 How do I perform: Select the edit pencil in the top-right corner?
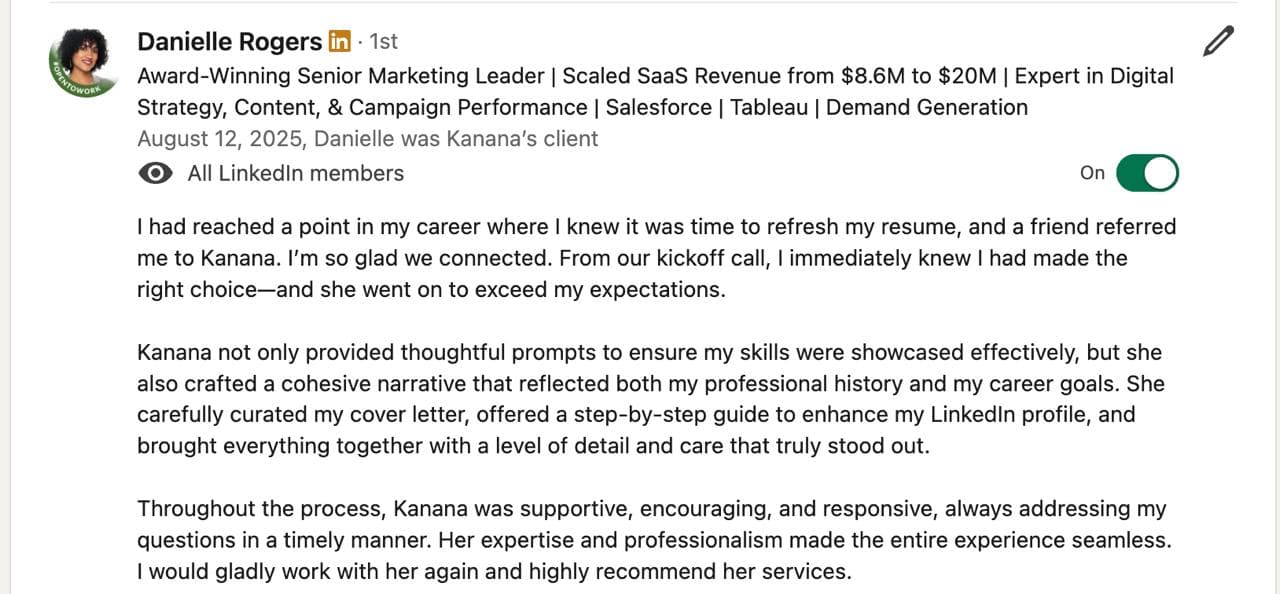tap(1218, 41)
